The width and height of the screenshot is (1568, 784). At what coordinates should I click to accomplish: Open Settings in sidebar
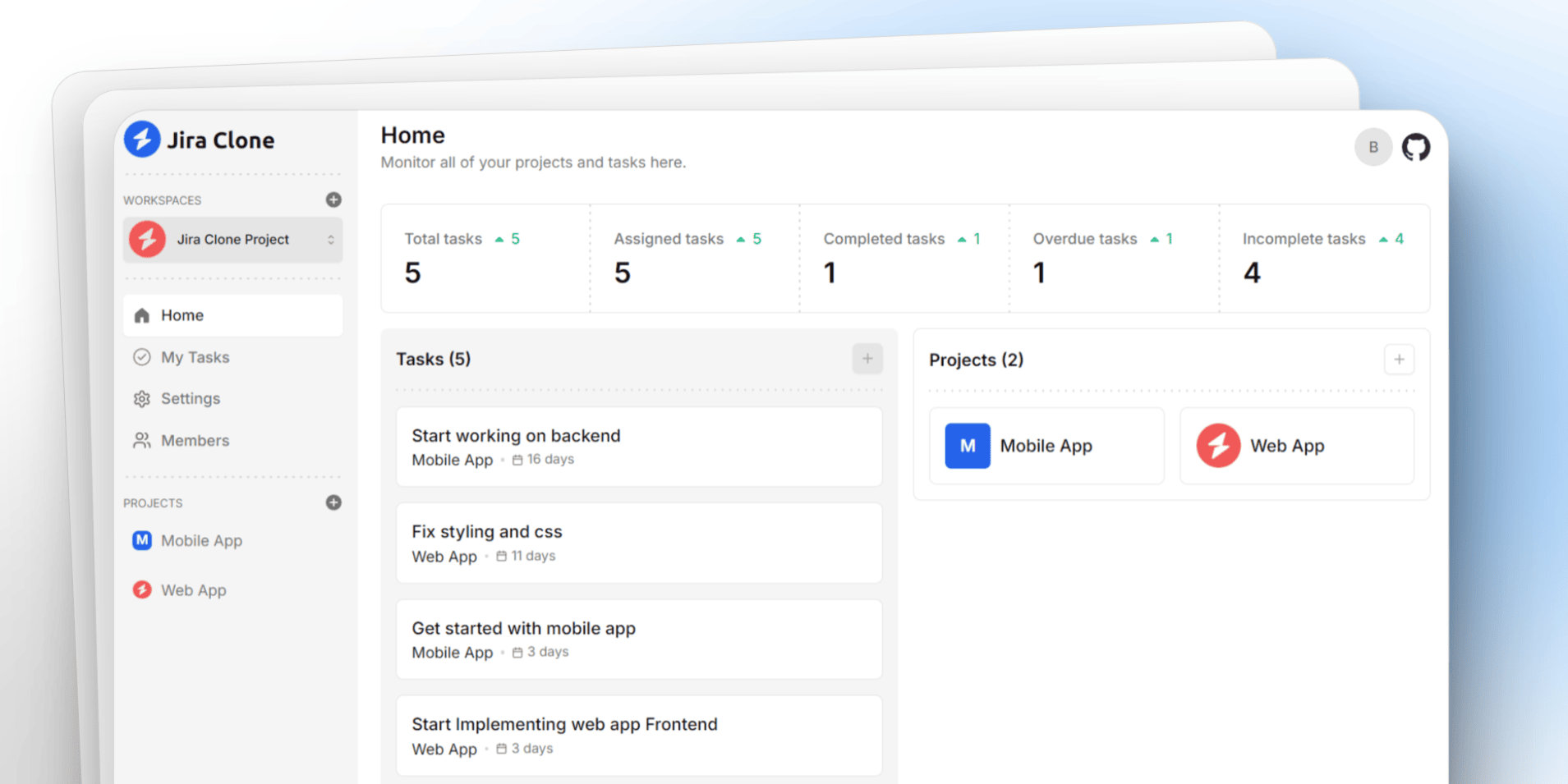(233, 399)
